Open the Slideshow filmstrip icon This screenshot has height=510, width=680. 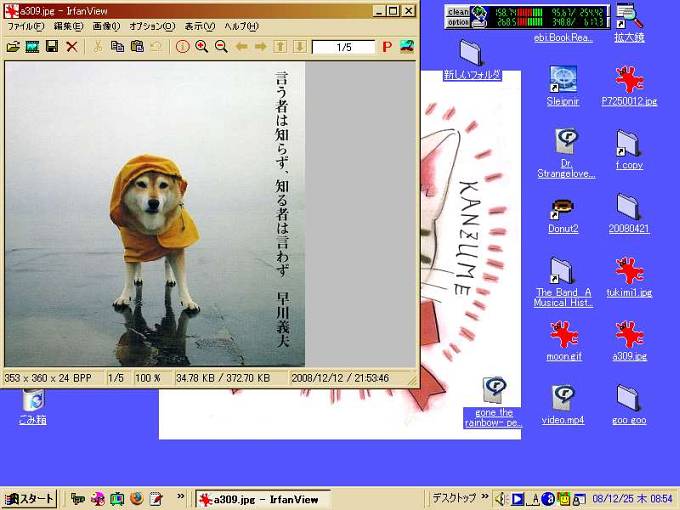32,47
